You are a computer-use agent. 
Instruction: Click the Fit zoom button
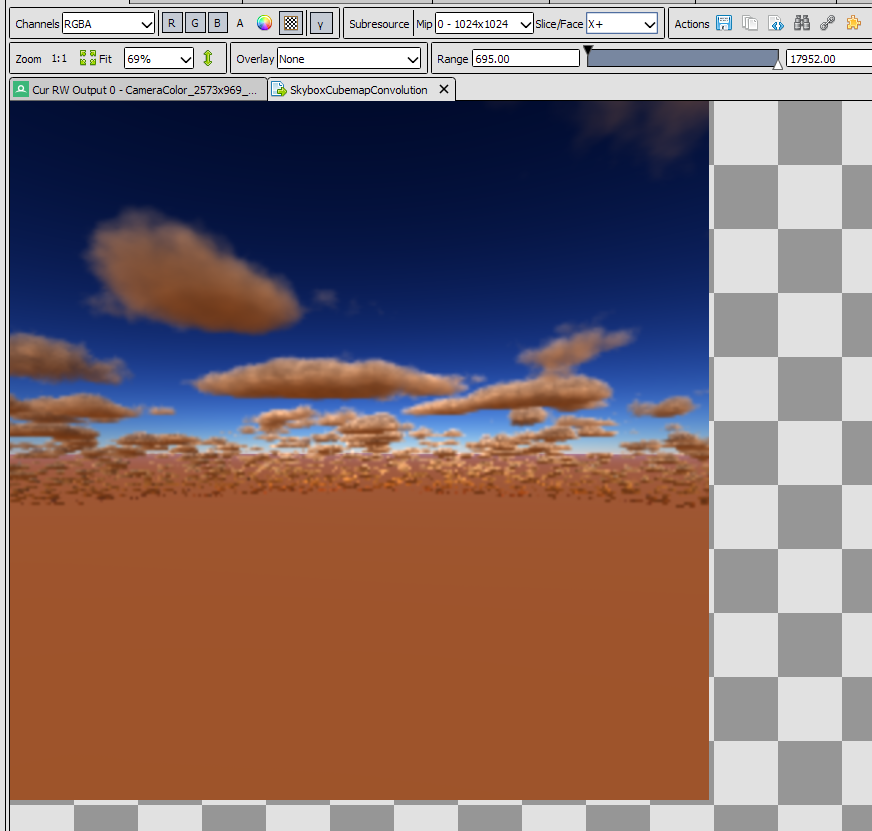click(93, 58)
